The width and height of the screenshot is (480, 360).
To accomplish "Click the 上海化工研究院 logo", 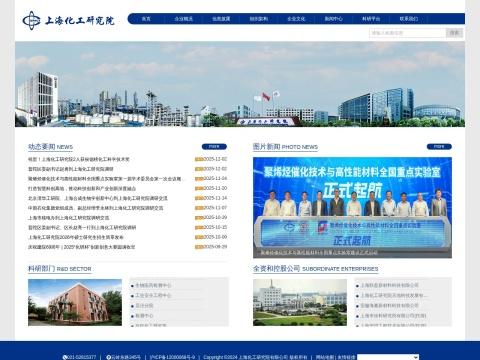I will coord(68,20).
